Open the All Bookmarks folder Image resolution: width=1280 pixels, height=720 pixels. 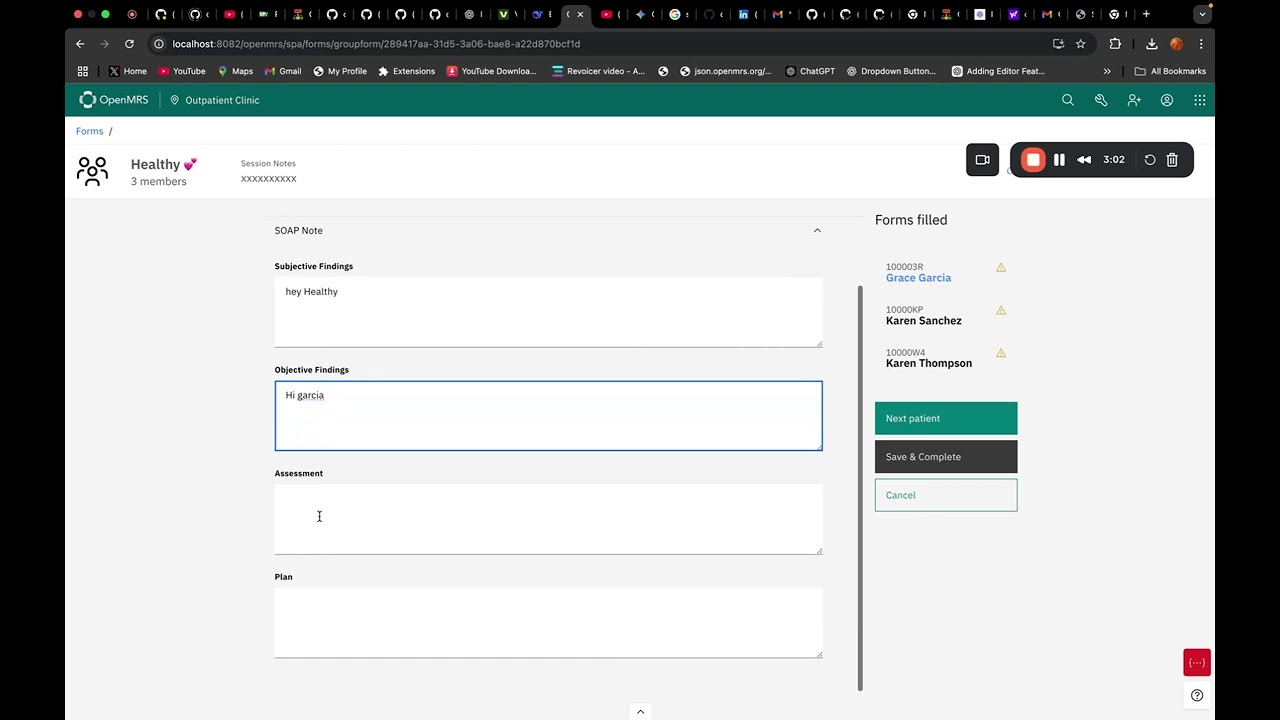point(1170,71)
